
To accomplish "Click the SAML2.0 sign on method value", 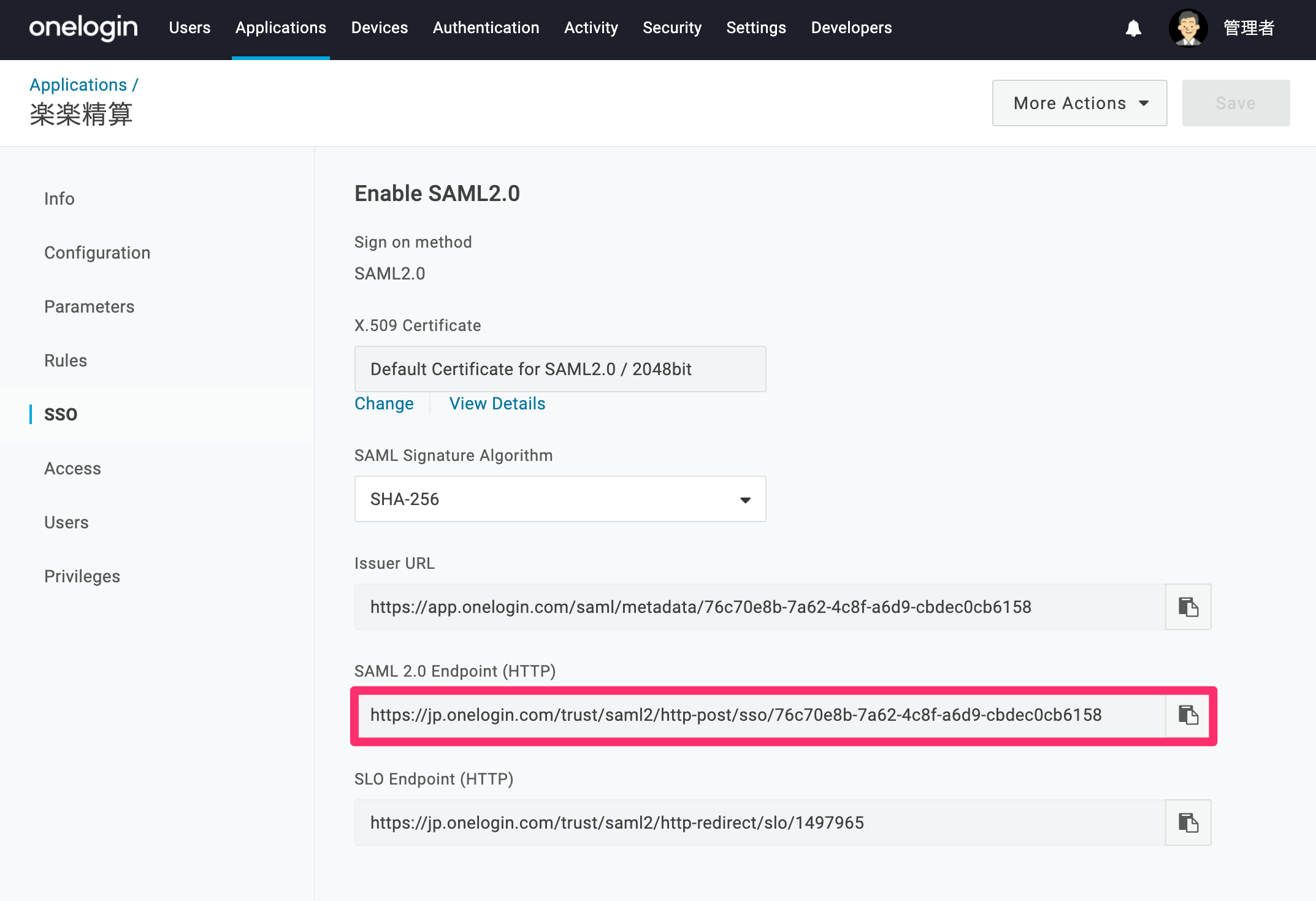I will pos(389,273).
